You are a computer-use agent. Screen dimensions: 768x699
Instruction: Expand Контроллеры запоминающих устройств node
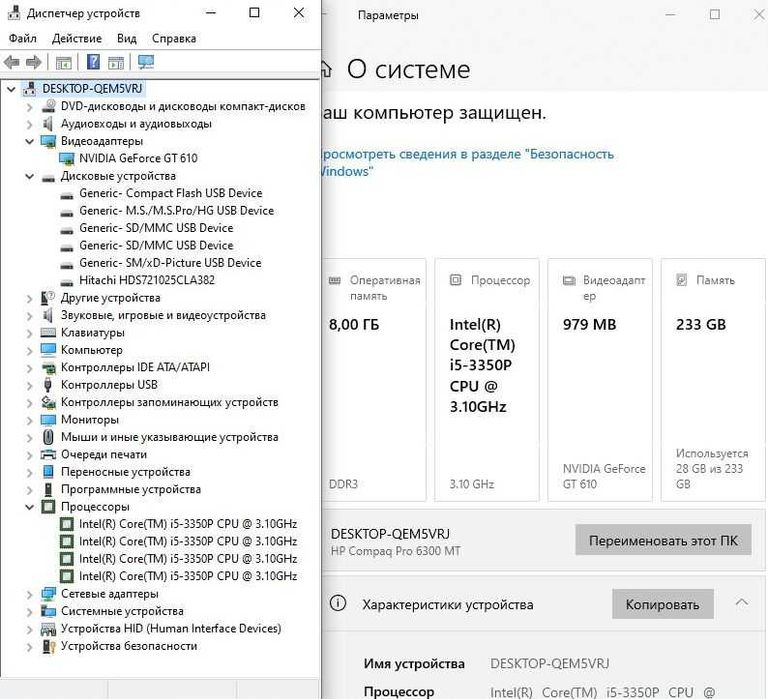point(29,402)
